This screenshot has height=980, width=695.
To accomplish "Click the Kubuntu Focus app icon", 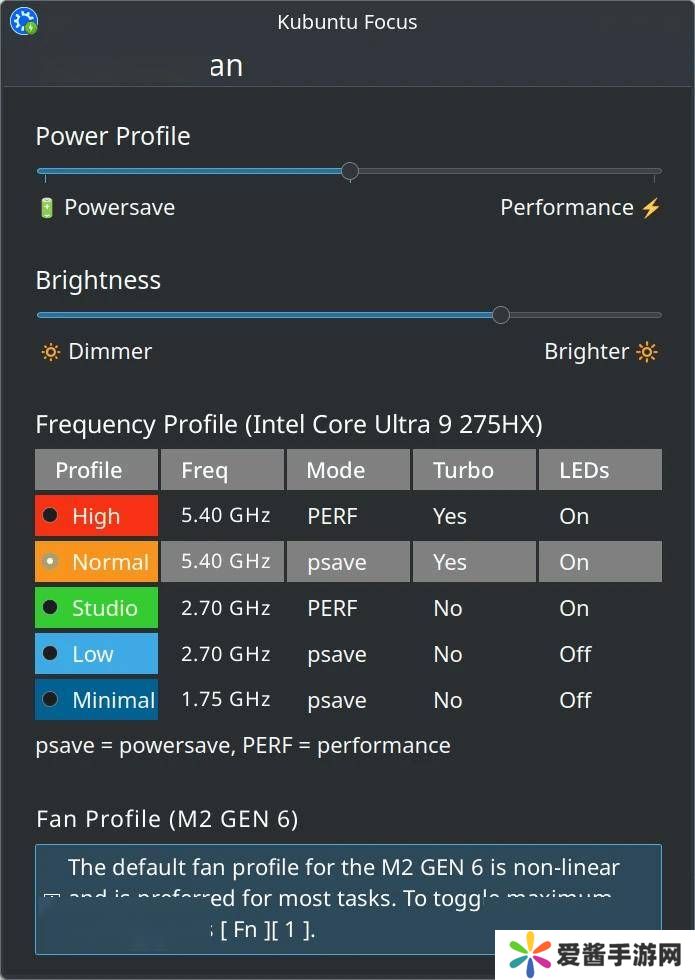I will (23, 21).
